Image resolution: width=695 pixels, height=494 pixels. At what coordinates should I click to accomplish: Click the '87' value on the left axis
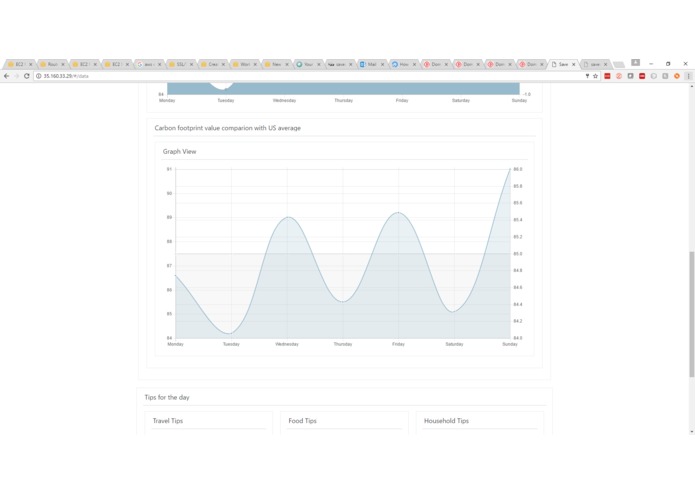(169, 266)
